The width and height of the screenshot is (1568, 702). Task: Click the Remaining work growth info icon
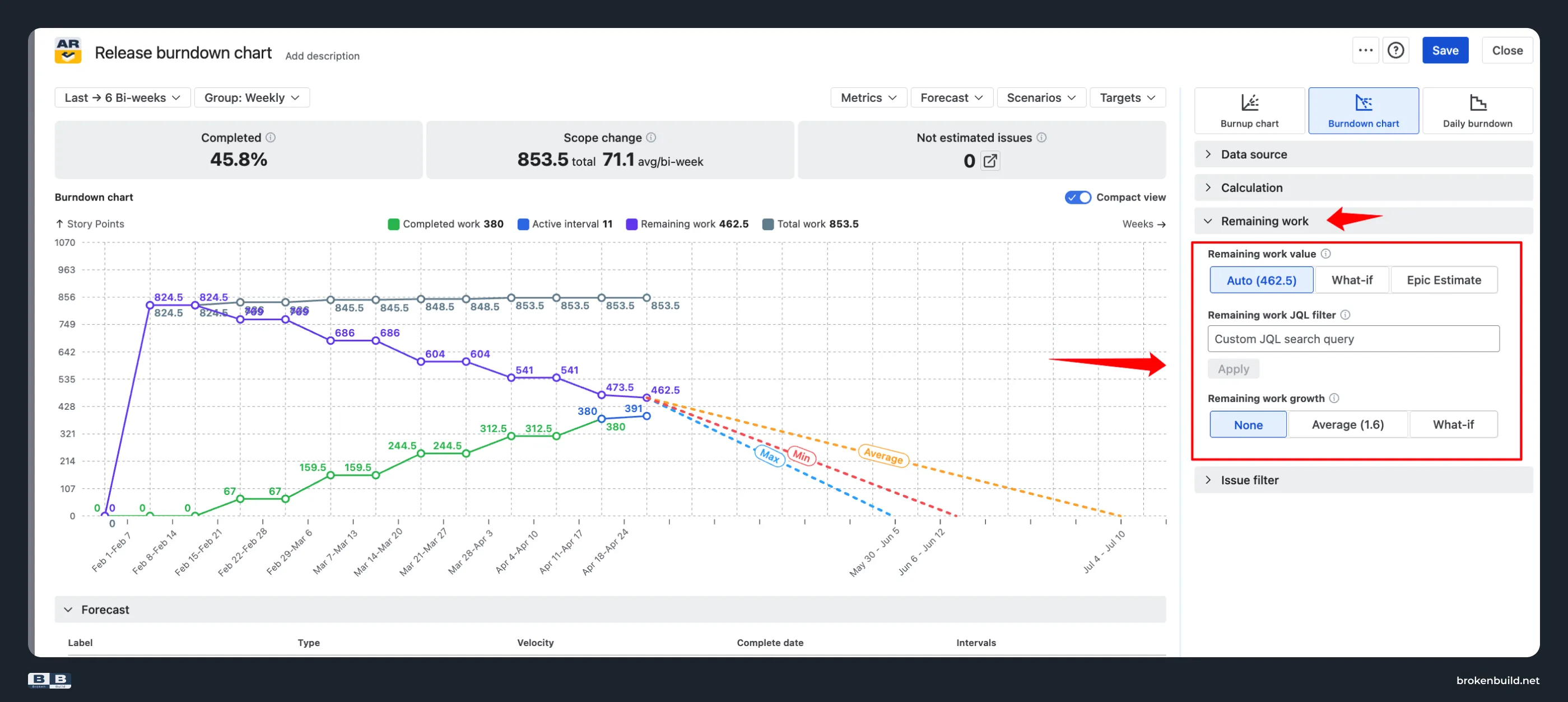(x=1334, y=398)
